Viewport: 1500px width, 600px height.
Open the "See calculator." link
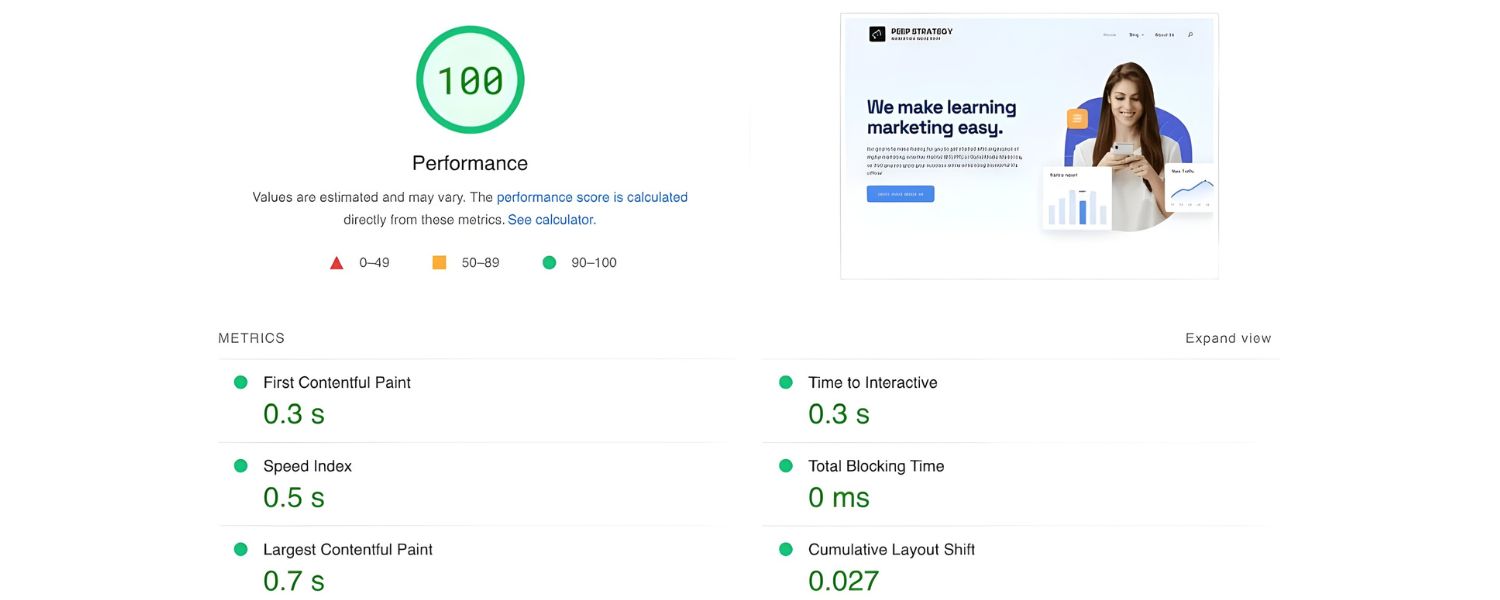click(x=551, y=219)
